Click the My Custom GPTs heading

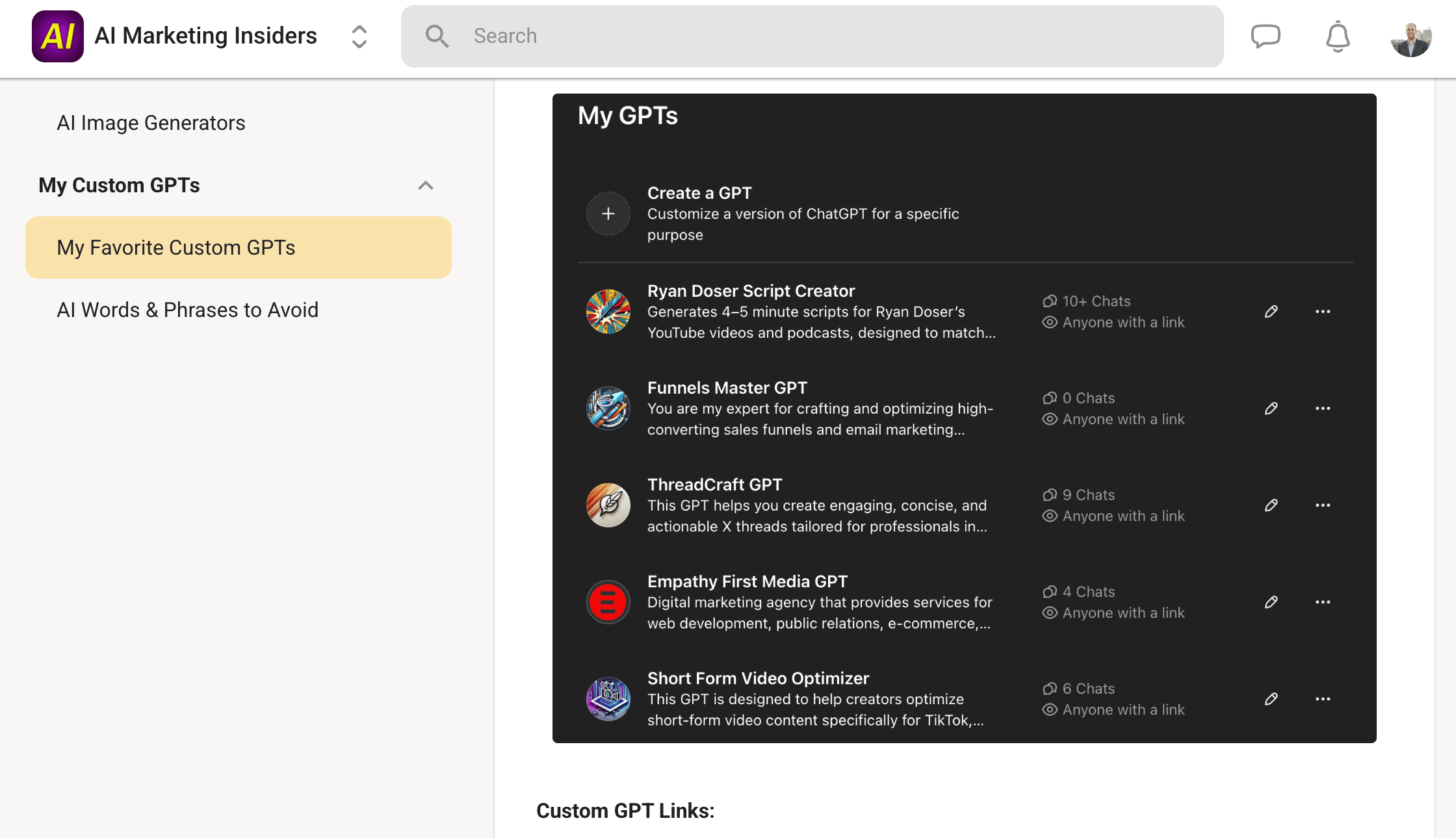(119, 185)
